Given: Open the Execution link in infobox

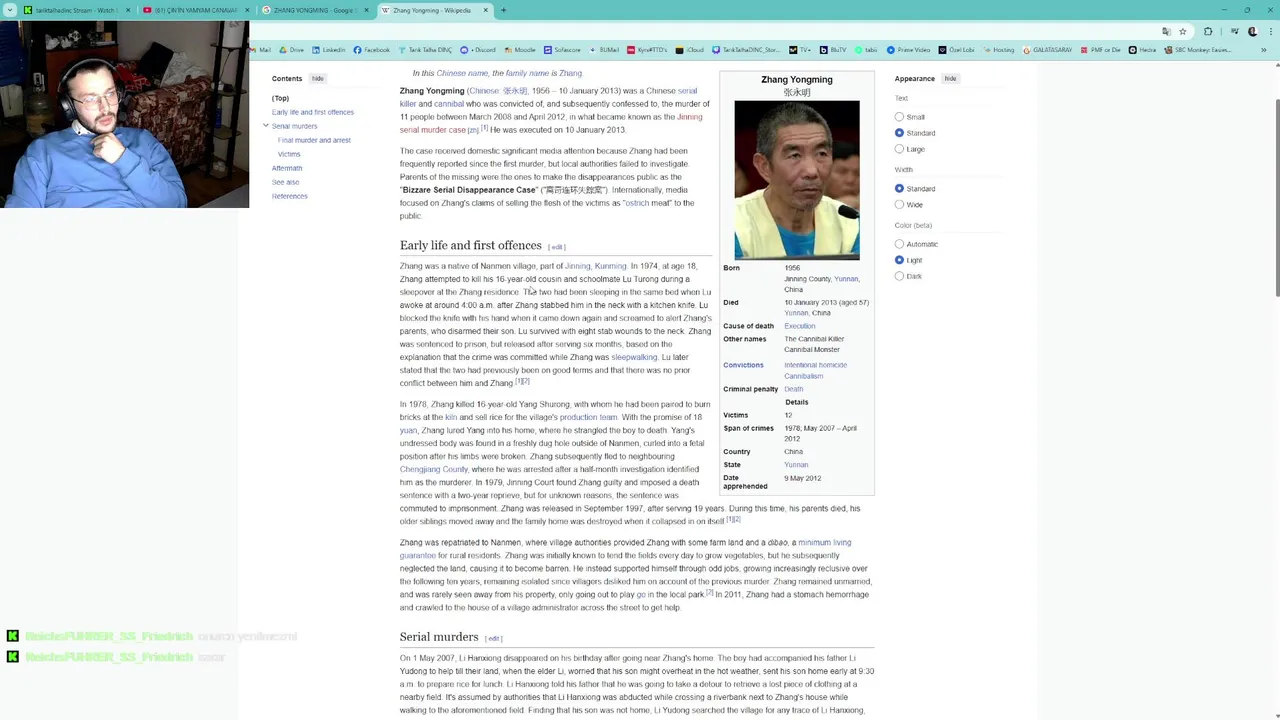Looking at the screenshot, I should coord(799,326).
